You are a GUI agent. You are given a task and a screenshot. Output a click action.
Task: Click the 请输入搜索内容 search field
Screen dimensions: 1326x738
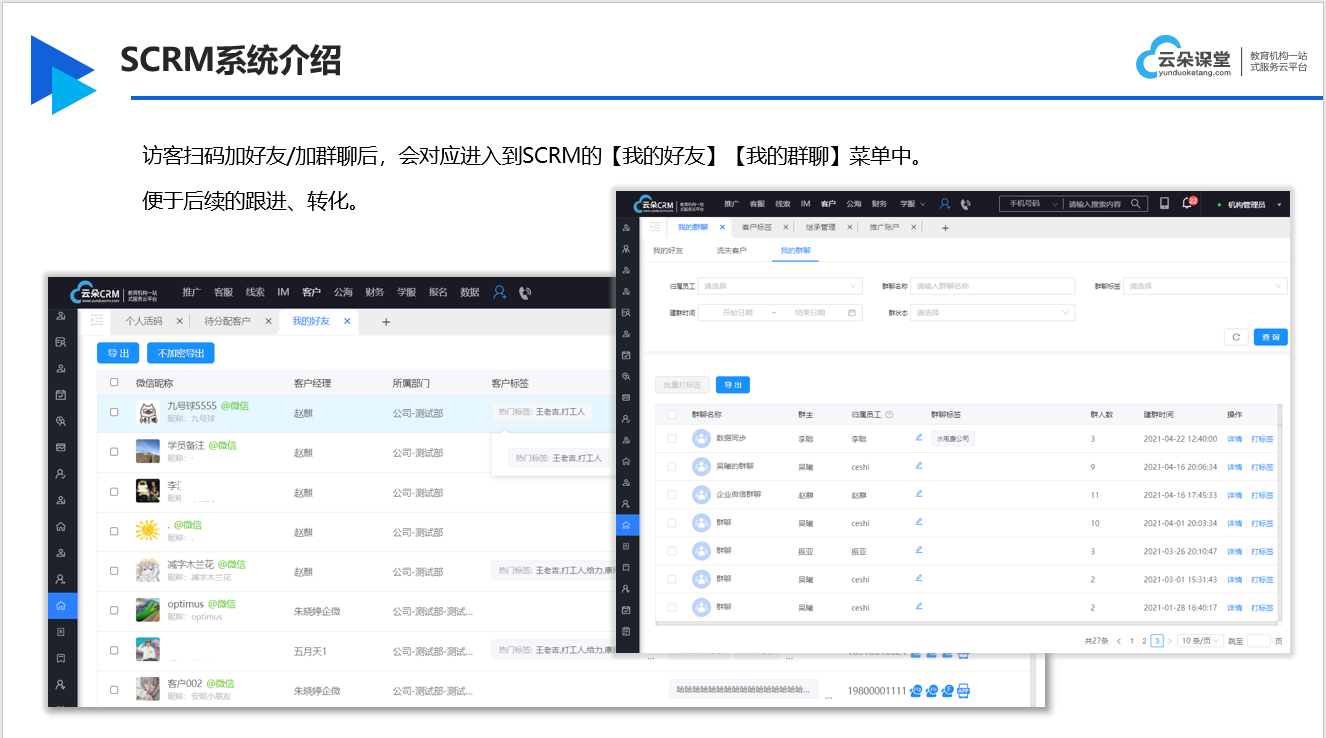pyautogui.click(x=1094, y=203)
